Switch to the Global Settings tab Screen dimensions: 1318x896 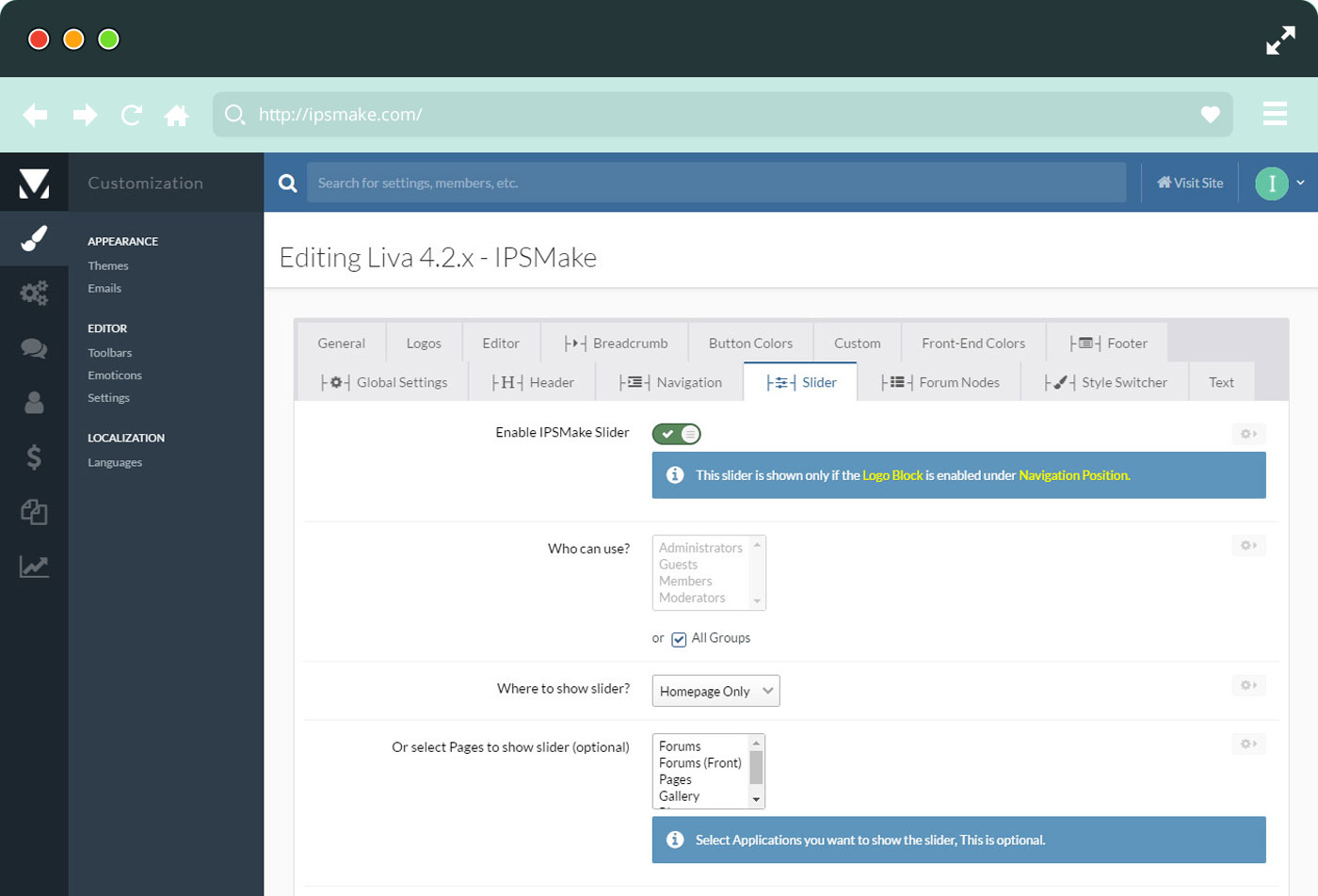click(383, 382)
